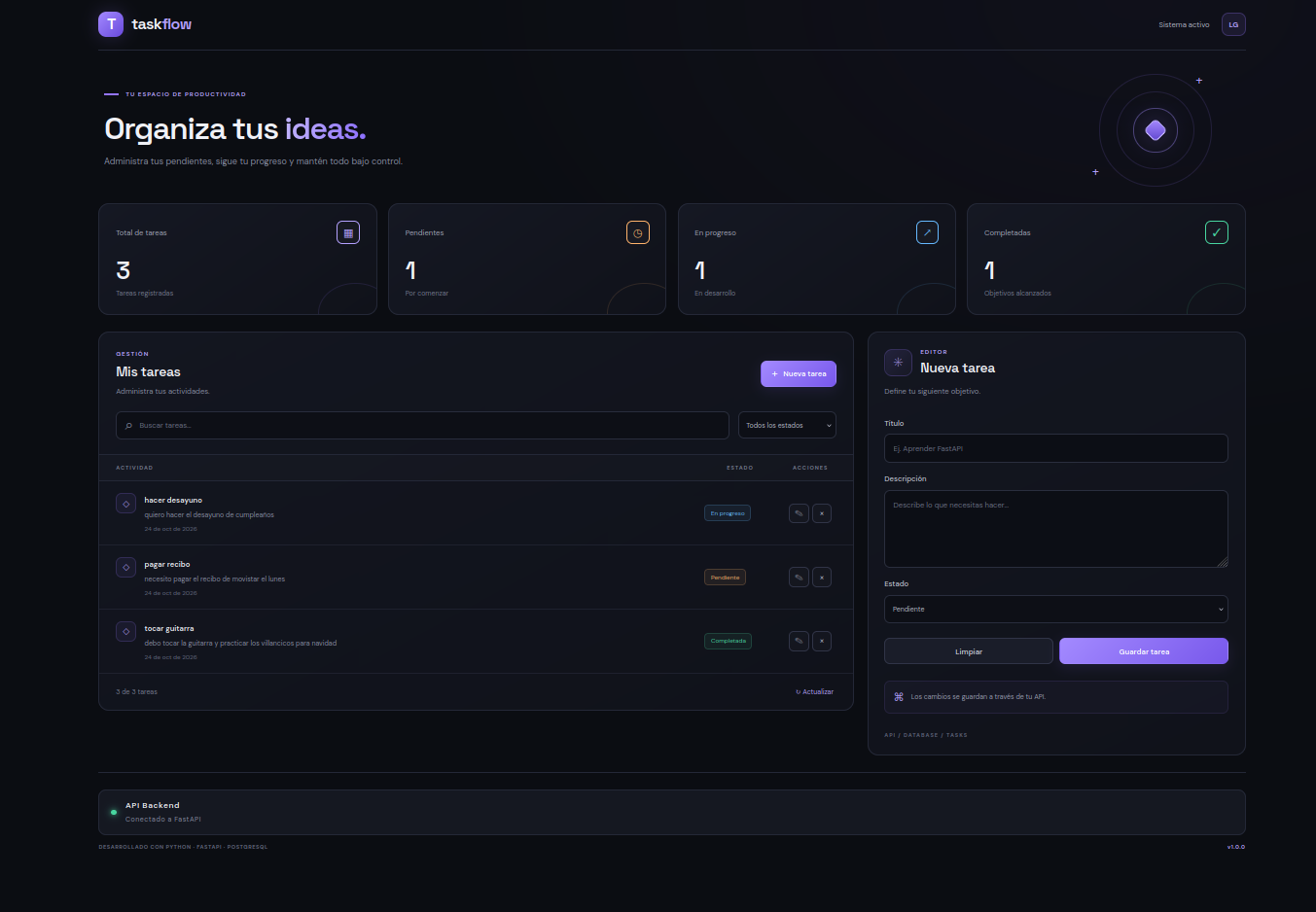Viewport: 1316px width, 912px height.
Task: Expand the Estado 'Pendiente' dropdown
Action: click(x=1056, y=610)
